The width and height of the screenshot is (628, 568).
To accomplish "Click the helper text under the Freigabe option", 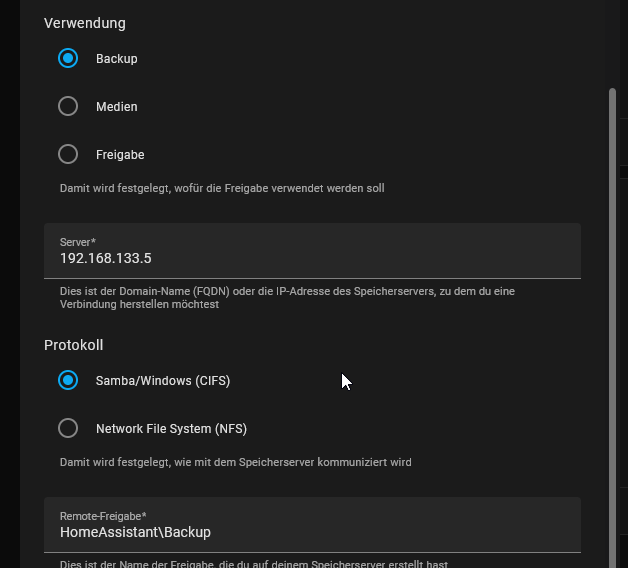I will (x=222, y=188).
